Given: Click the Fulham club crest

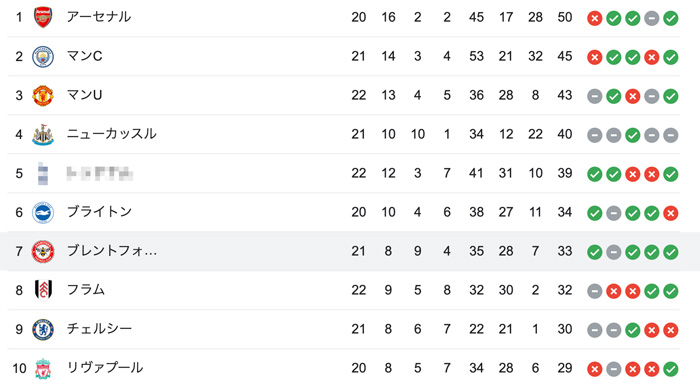Looking at the screenshot, I should click(x=43, y=290).
